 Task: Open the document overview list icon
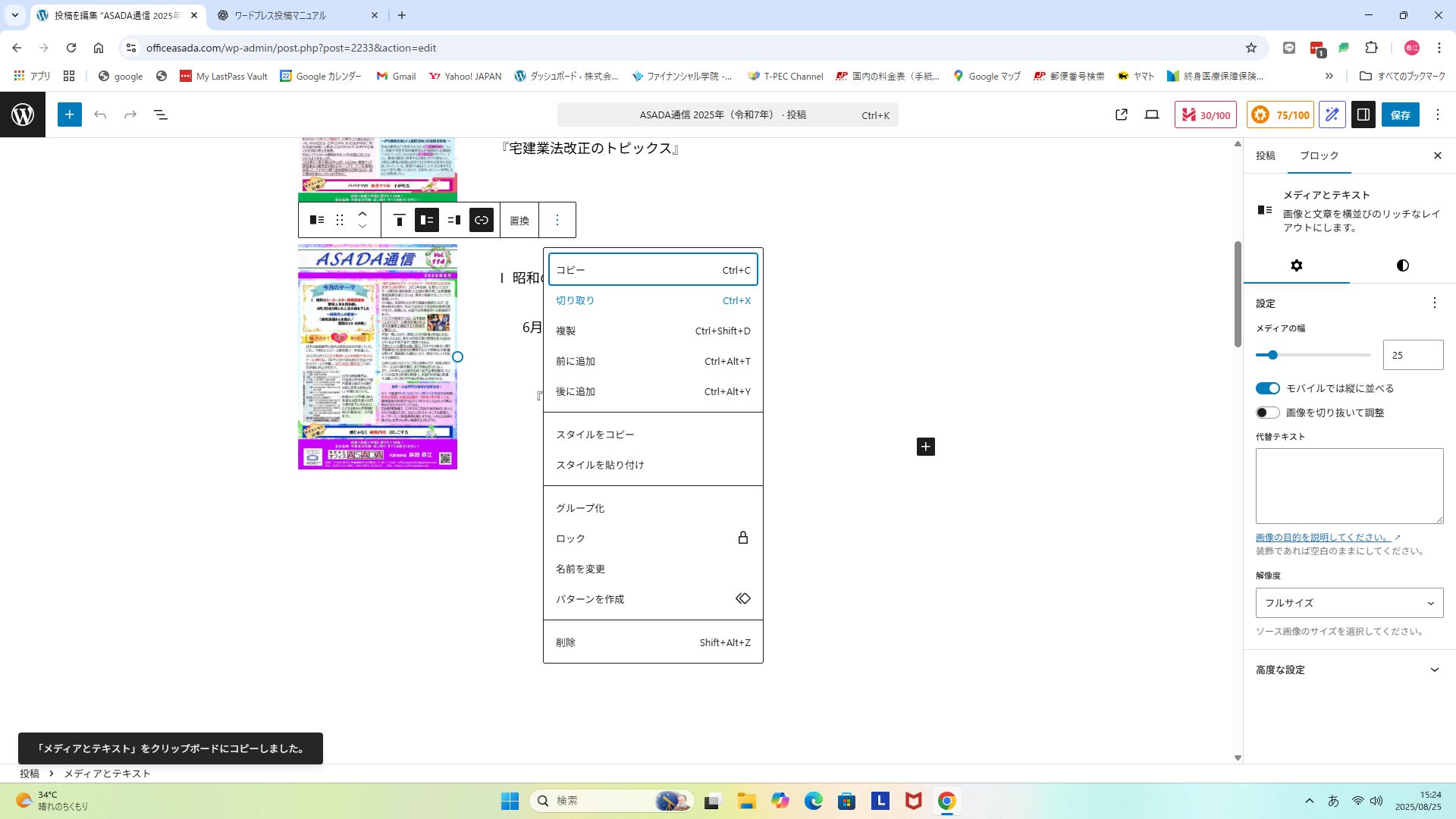tap(161, 115)
